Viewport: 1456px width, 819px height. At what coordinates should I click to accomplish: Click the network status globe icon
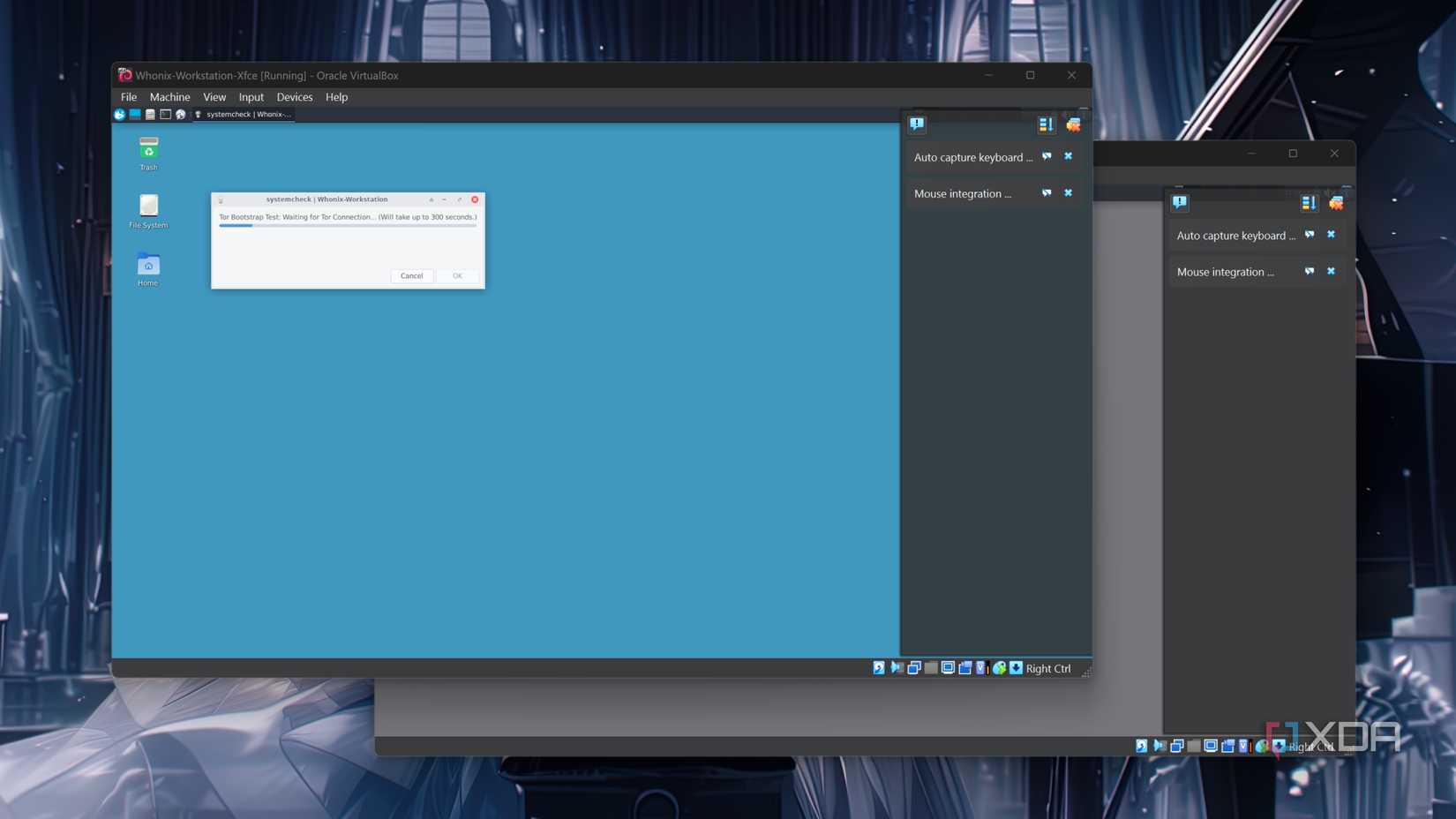coord(1000,668)
